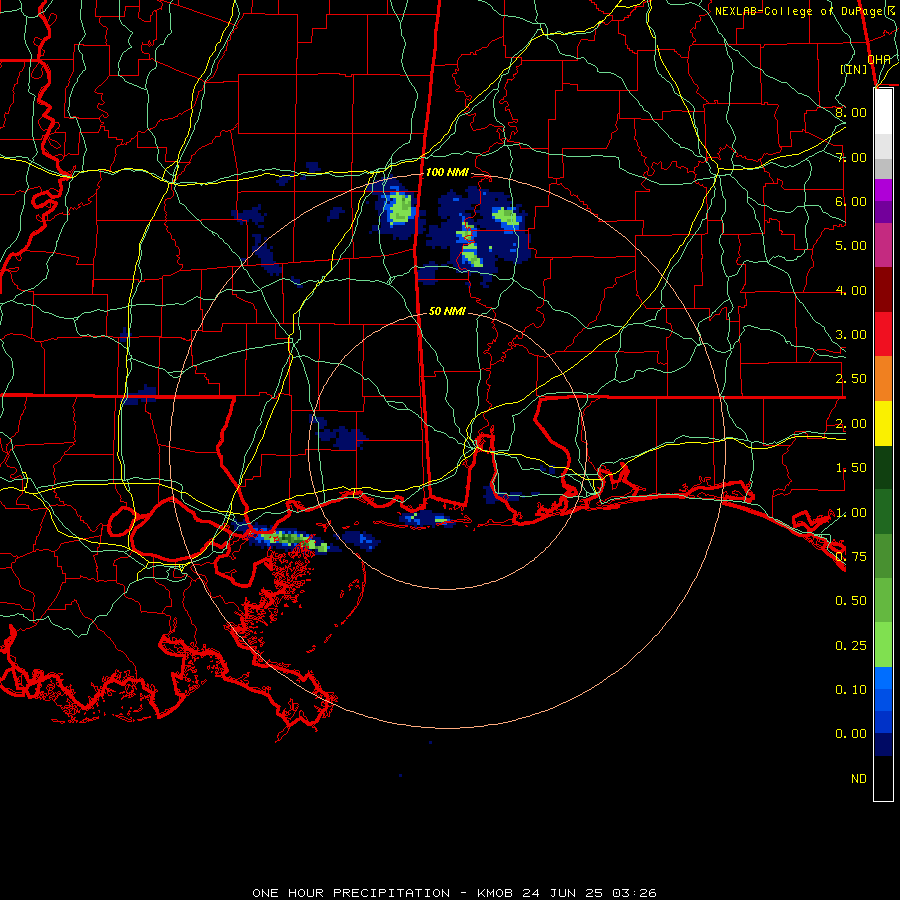Click the 2.00 legend value
900x900 pixels.
(851, 424)
